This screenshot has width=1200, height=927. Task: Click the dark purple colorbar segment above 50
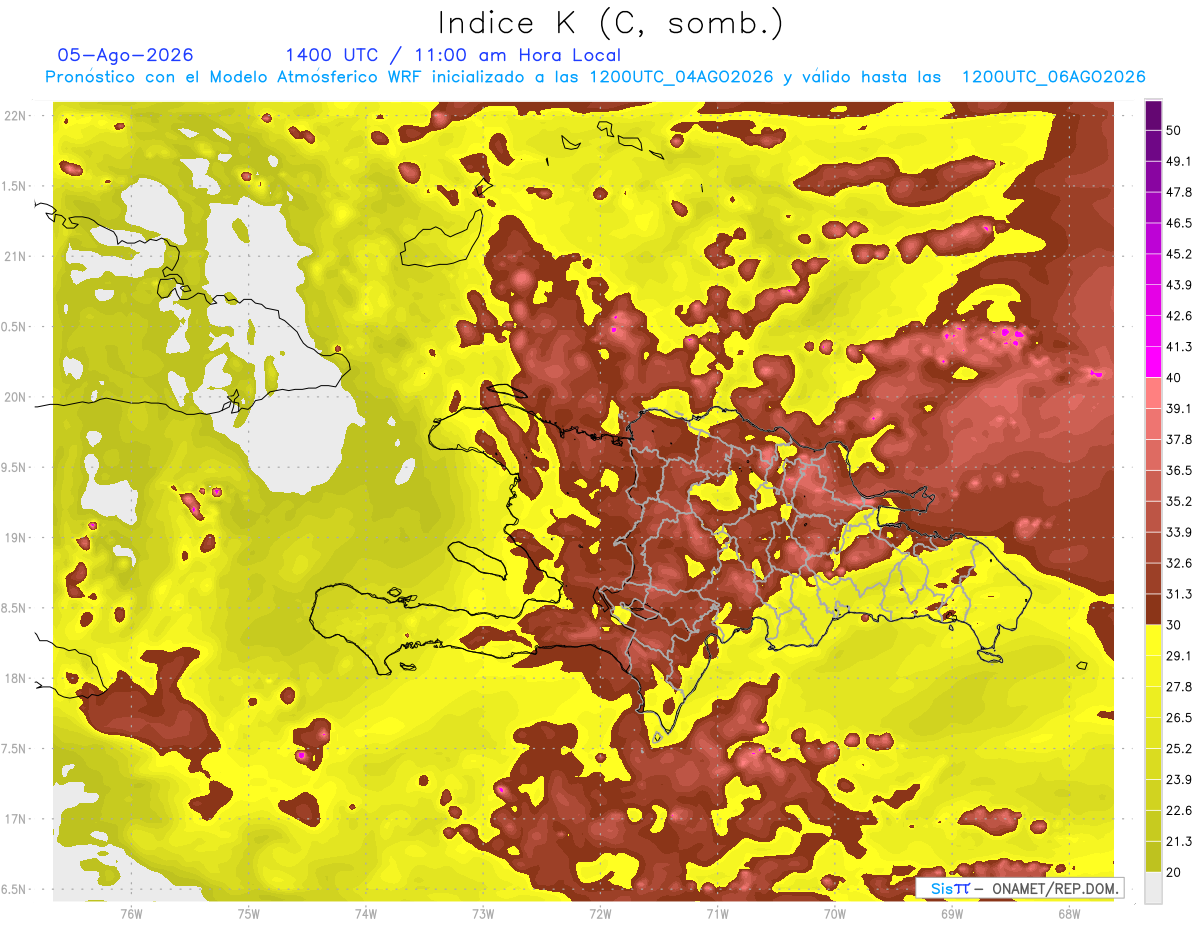1153,114
